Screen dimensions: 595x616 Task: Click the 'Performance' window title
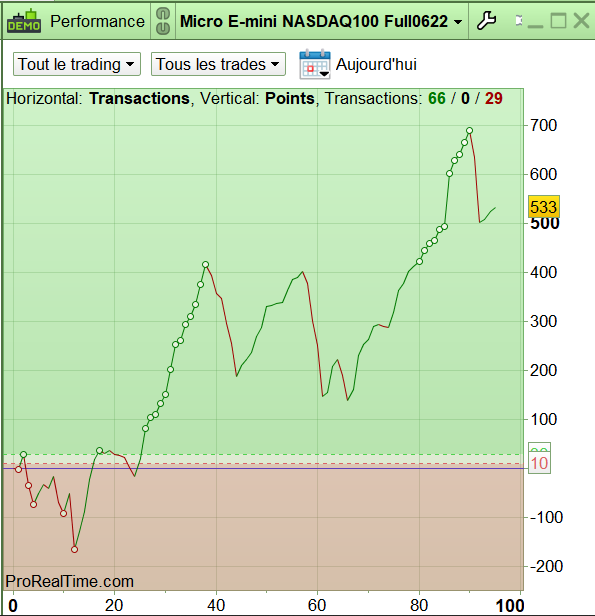[x=97, y=21]
